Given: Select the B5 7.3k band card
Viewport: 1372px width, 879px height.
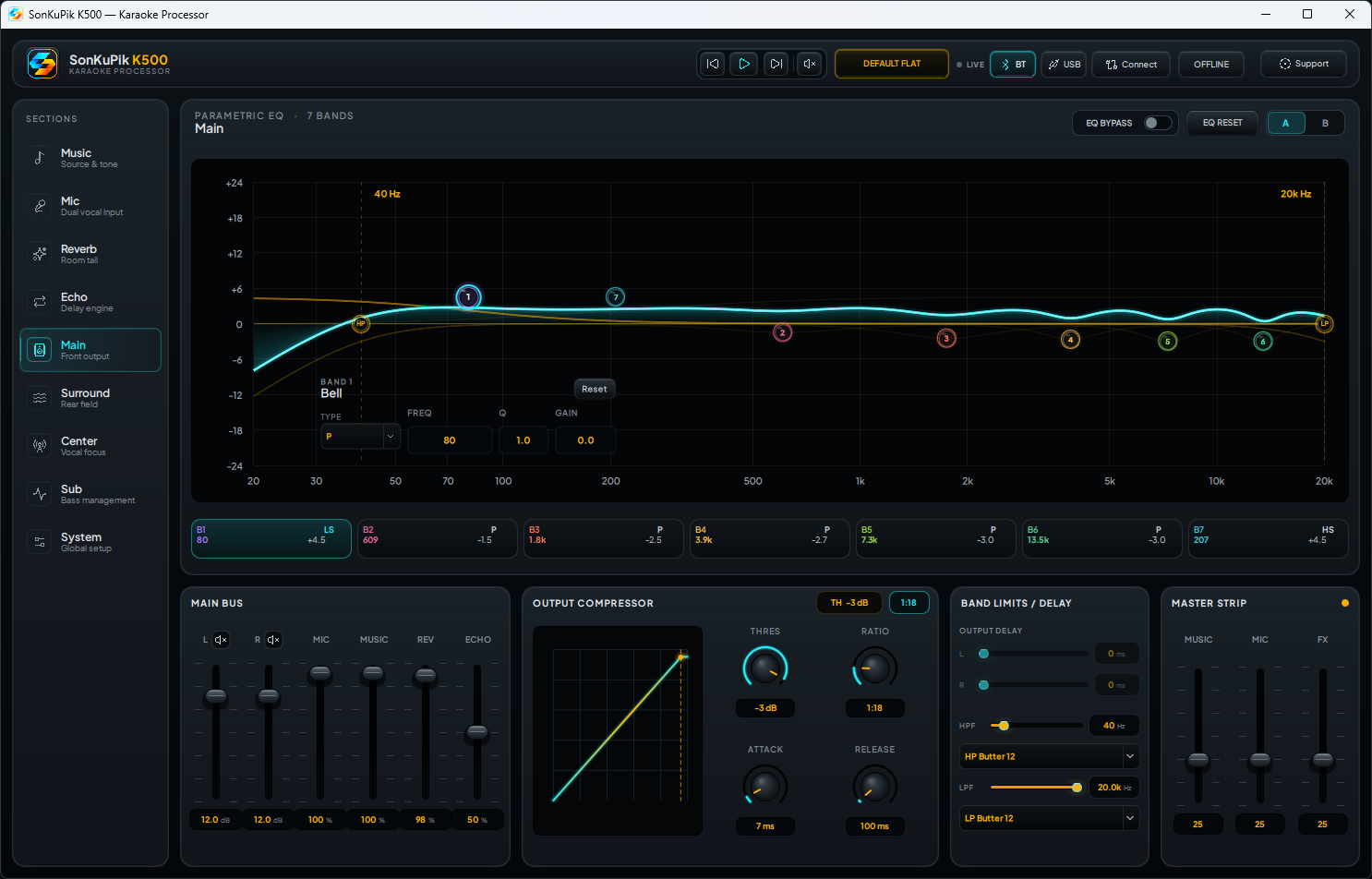Looking at the screenshot, I should (936, 539).
